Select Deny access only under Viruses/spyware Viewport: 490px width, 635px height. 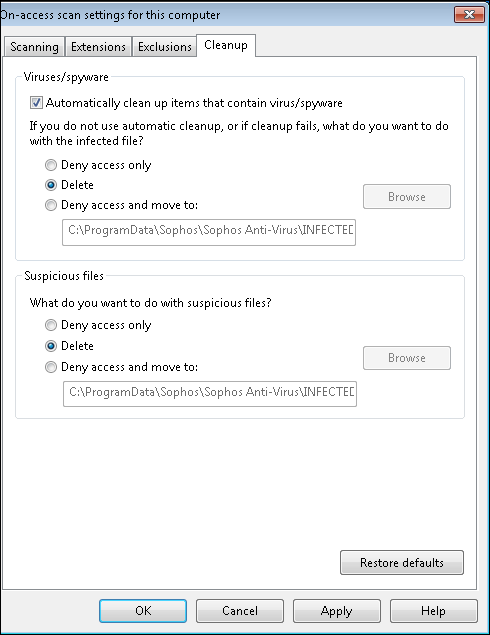51,165
